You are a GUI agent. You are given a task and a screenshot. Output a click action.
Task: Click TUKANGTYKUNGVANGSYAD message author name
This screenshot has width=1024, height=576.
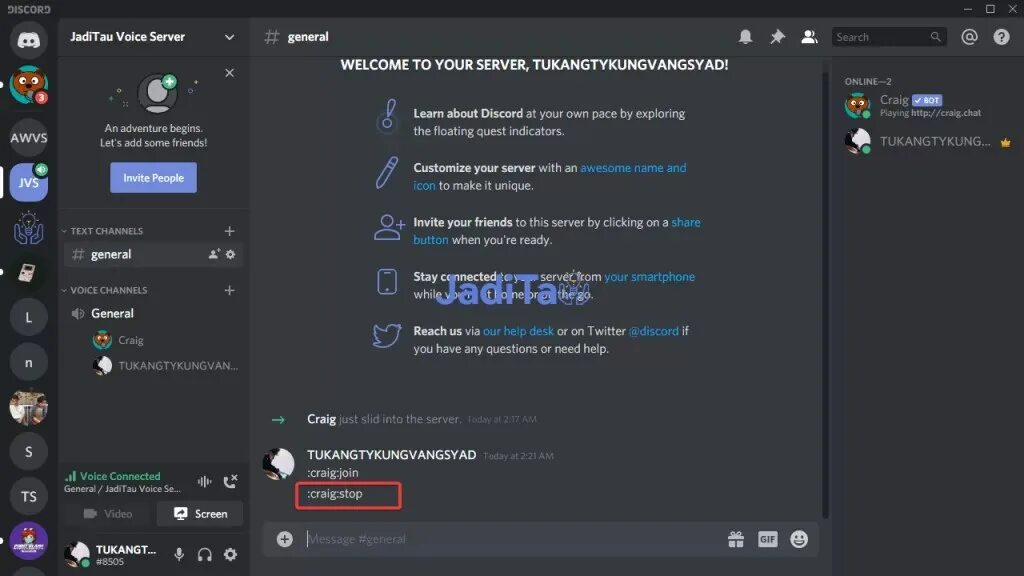click(391, 455)
